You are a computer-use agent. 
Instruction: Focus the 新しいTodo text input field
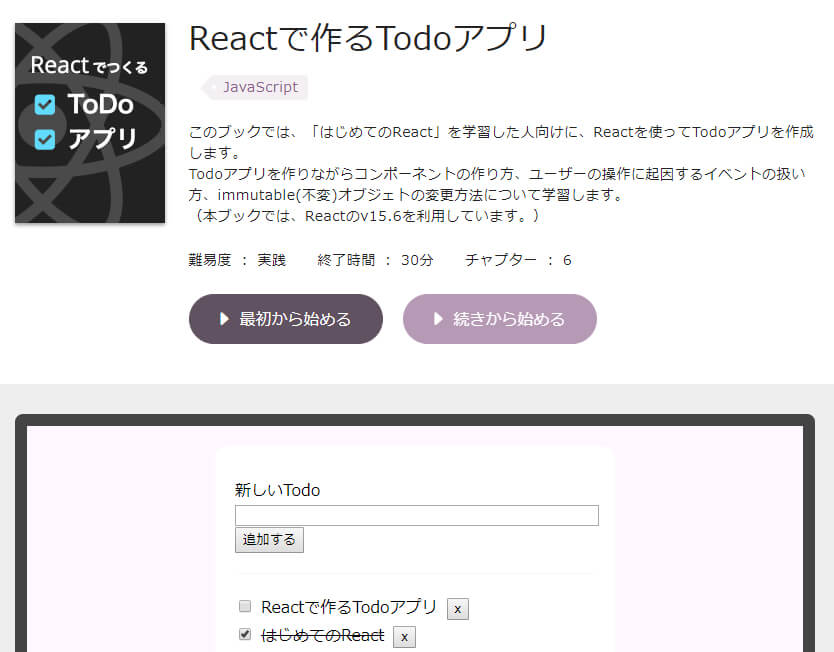pos(416,515)
